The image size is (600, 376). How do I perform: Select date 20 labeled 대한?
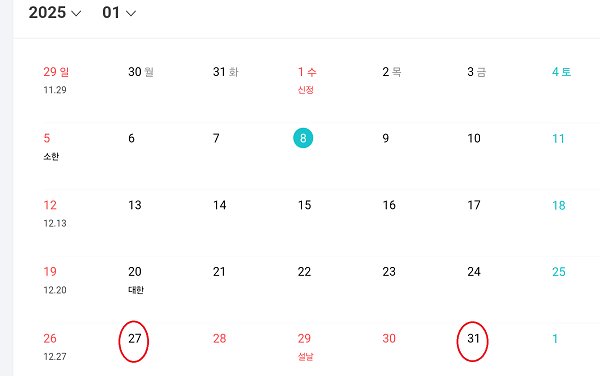pos(135,280)
